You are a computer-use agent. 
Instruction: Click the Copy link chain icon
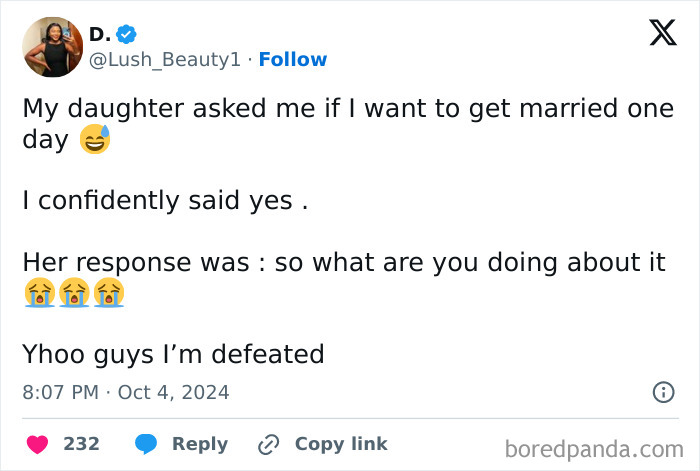click(x=268, y=444)
